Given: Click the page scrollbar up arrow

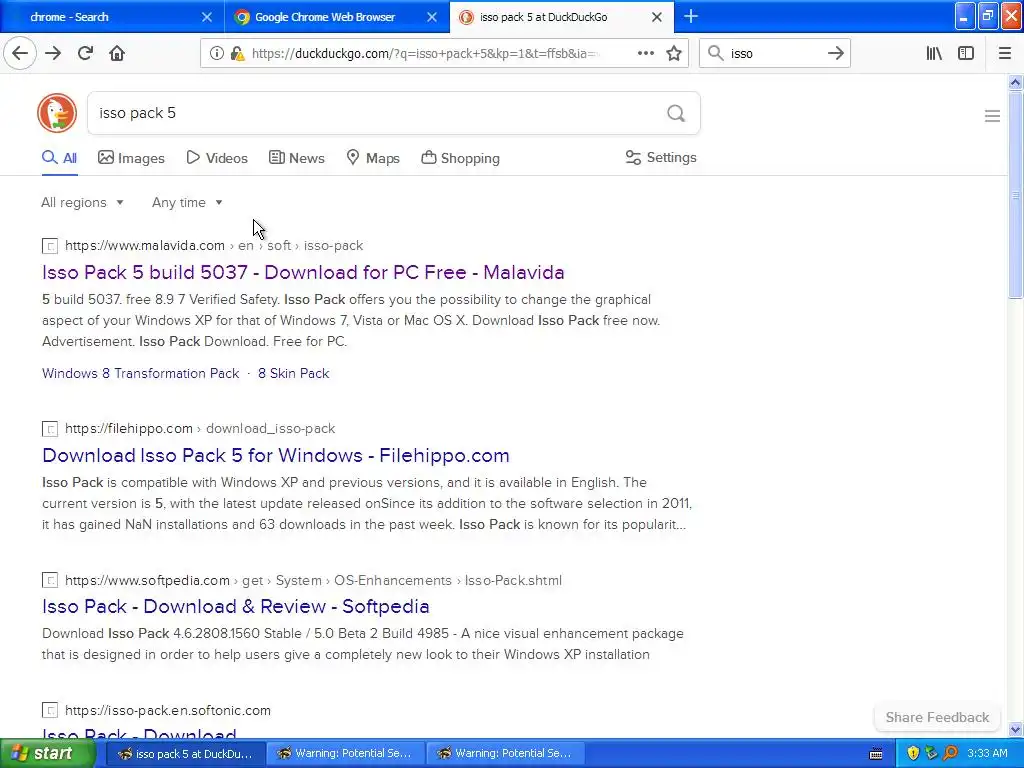Looking at the screenshot, I should point(1015,82).
